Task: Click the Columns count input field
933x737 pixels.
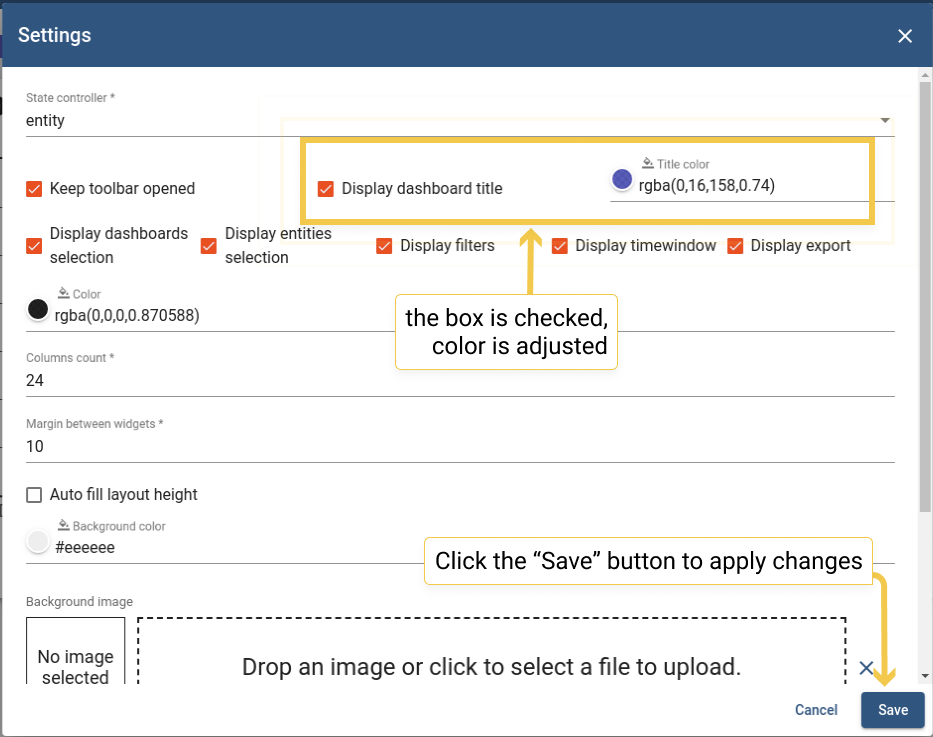Action: point(460,381)
